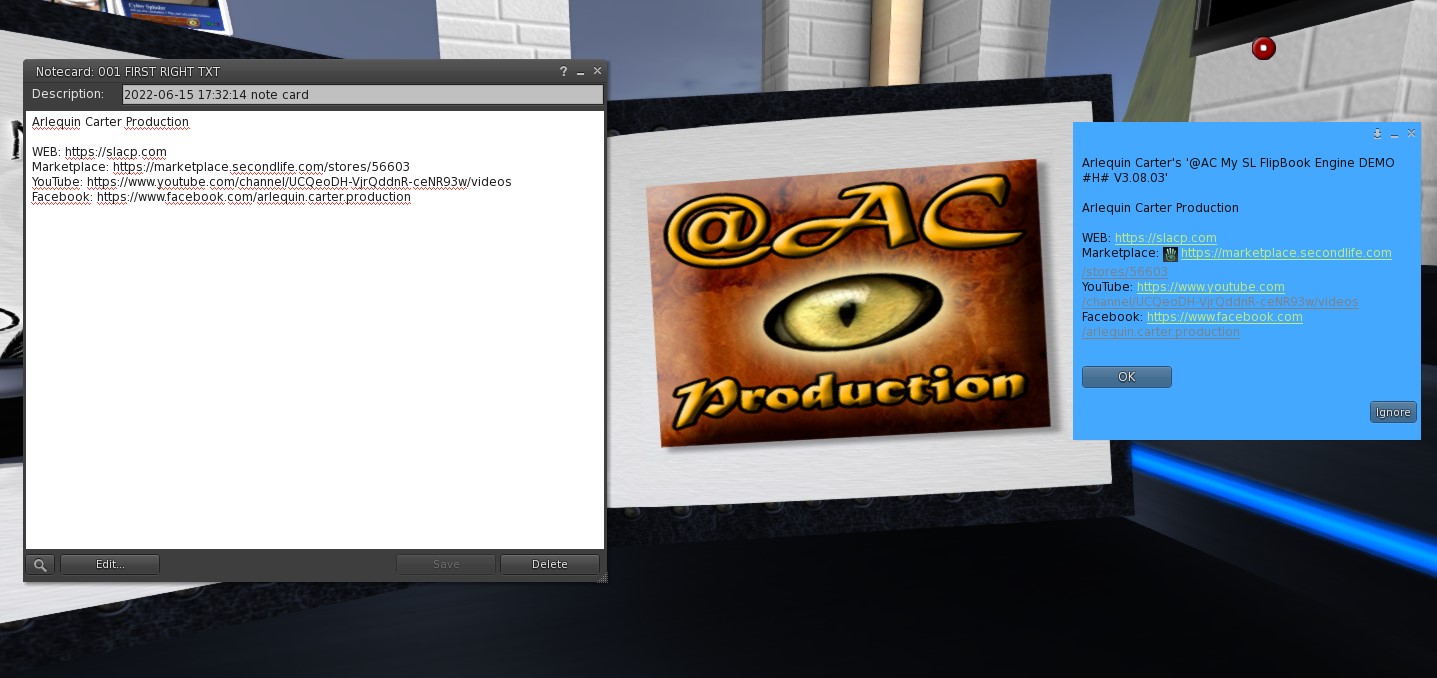Minimize the Notecard 001 FIRST RIGHT TXT window

(x=580, y=72)
